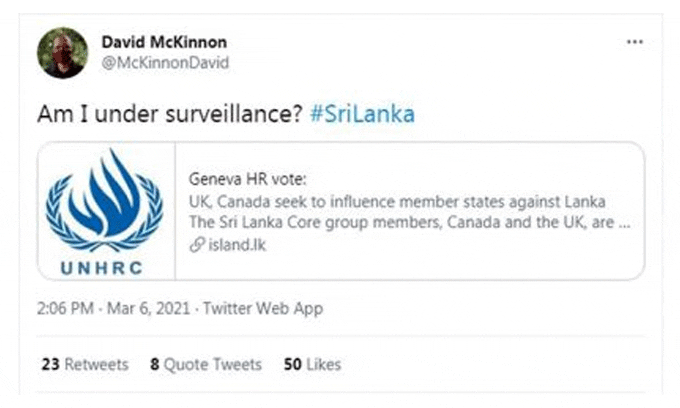Viewport: 680px width, 408px height.
Task: Open the Twitter Web App source label
Action: click(x=263, y=310)
